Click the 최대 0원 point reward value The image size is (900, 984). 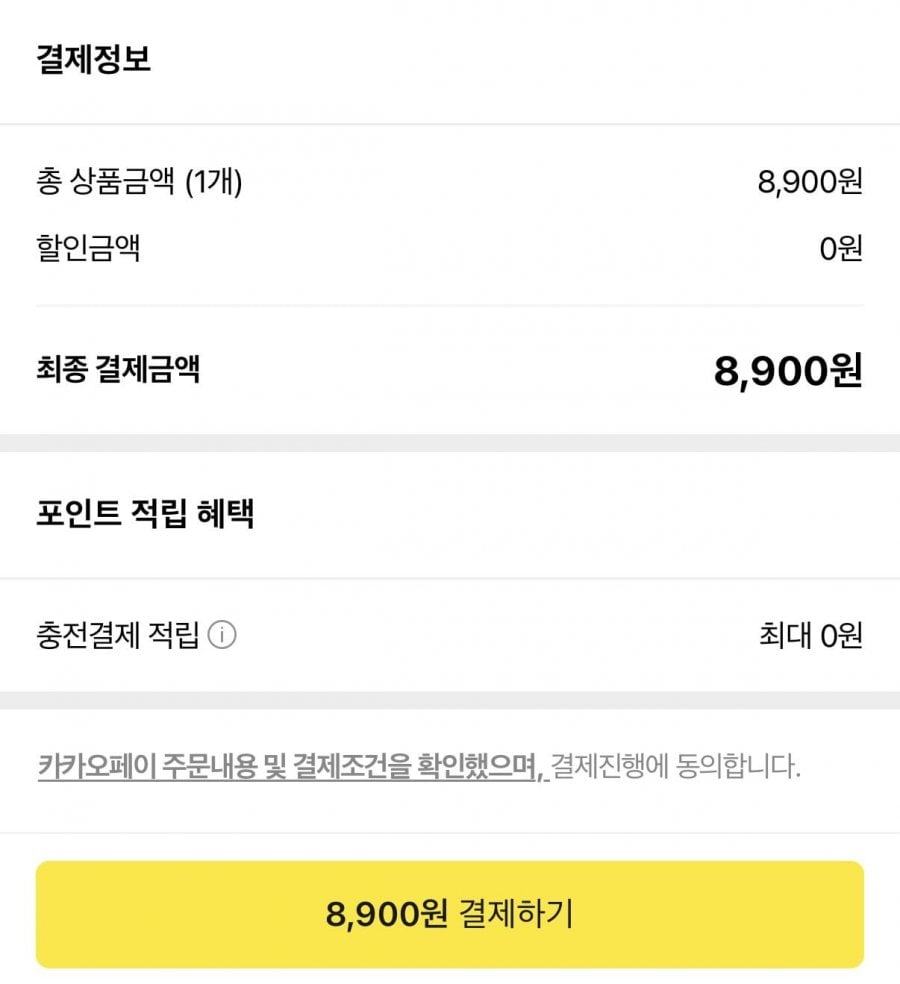[810, 635]
